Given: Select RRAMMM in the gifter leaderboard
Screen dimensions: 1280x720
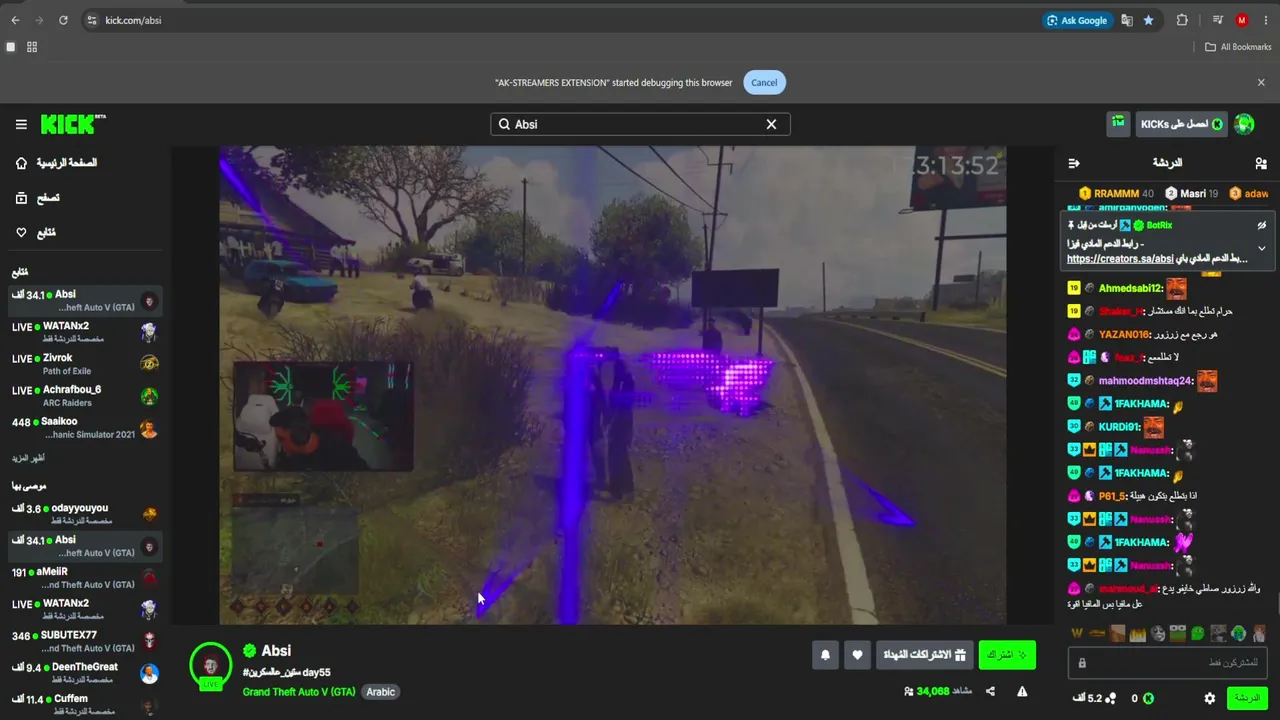Looking at the screenshot, I should point(1116,193).
